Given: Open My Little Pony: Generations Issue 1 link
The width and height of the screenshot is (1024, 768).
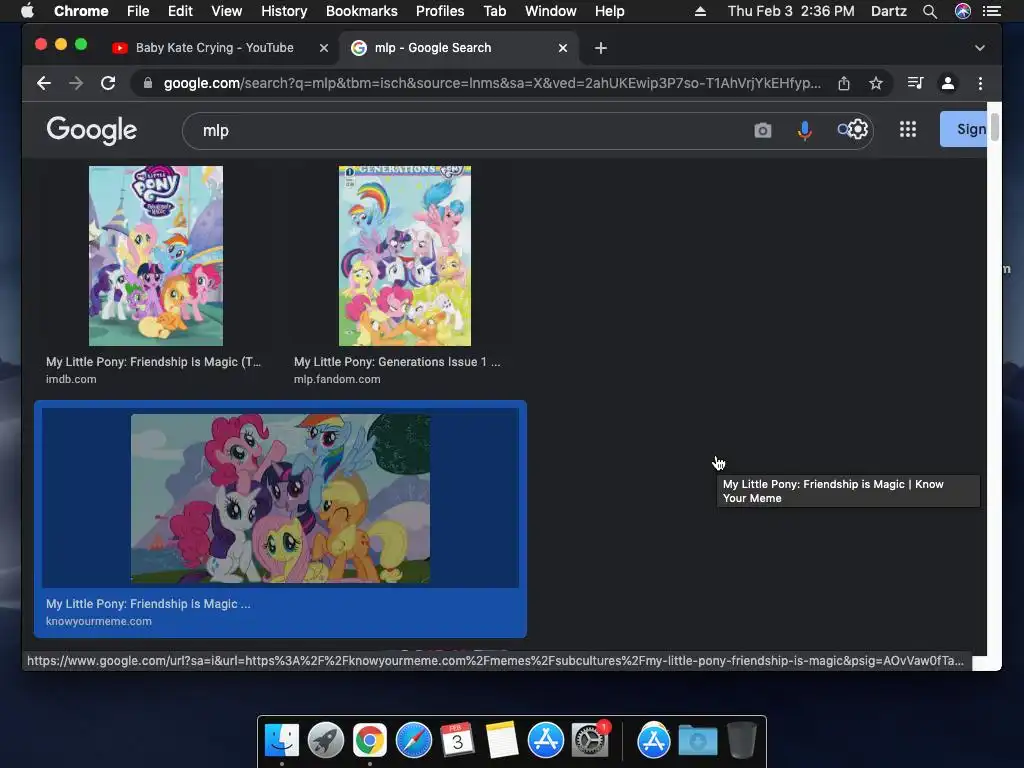Looking at the screenshot, I should (x=397, y=362).
